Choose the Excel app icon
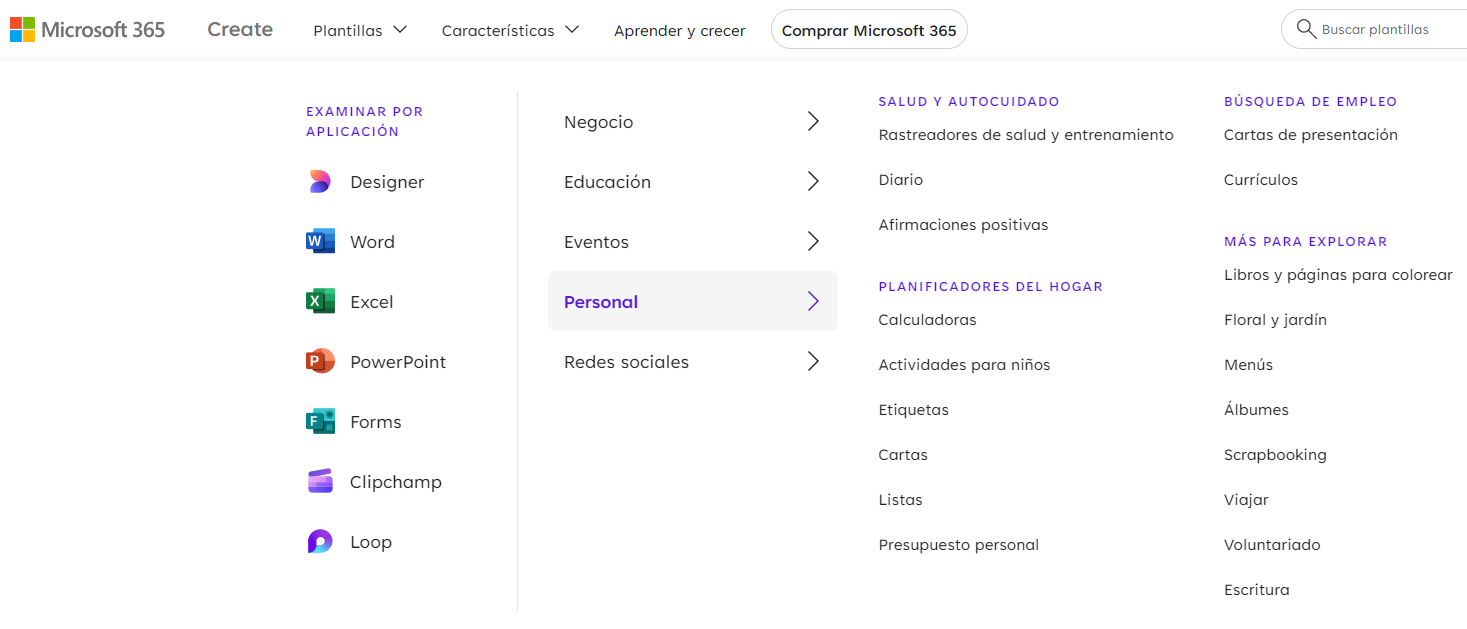The height and width of the screenshot is (629, 1467). pyautogui.click(x=320, y=302)
